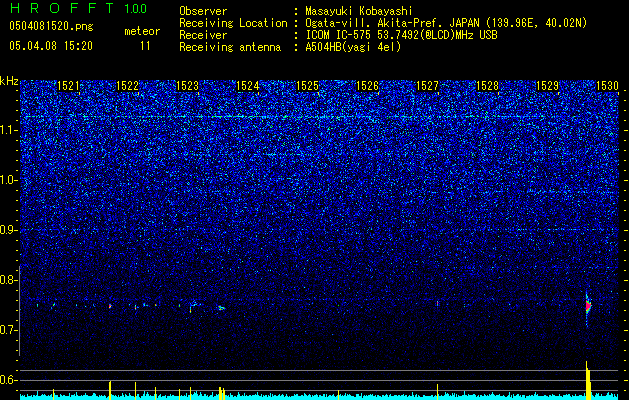Click the Receiving Location value text
This screenshot has width=629, height=400.
pyautogui.click(x=446, y=23)
